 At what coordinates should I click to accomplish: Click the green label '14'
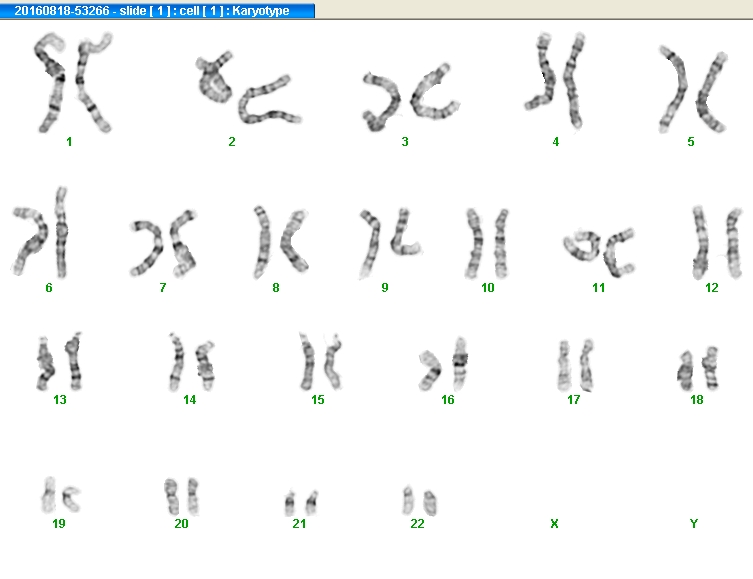click(189, 399)
